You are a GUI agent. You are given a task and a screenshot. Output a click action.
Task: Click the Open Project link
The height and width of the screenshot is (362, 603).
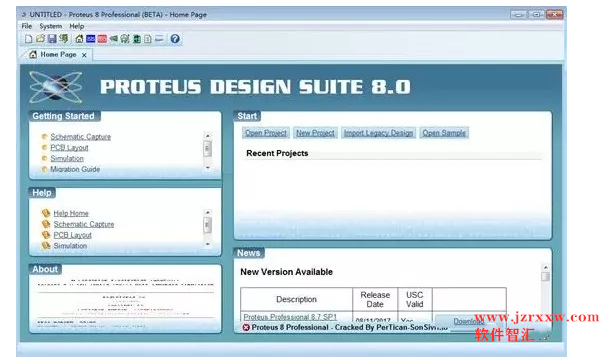coord(266,133)
